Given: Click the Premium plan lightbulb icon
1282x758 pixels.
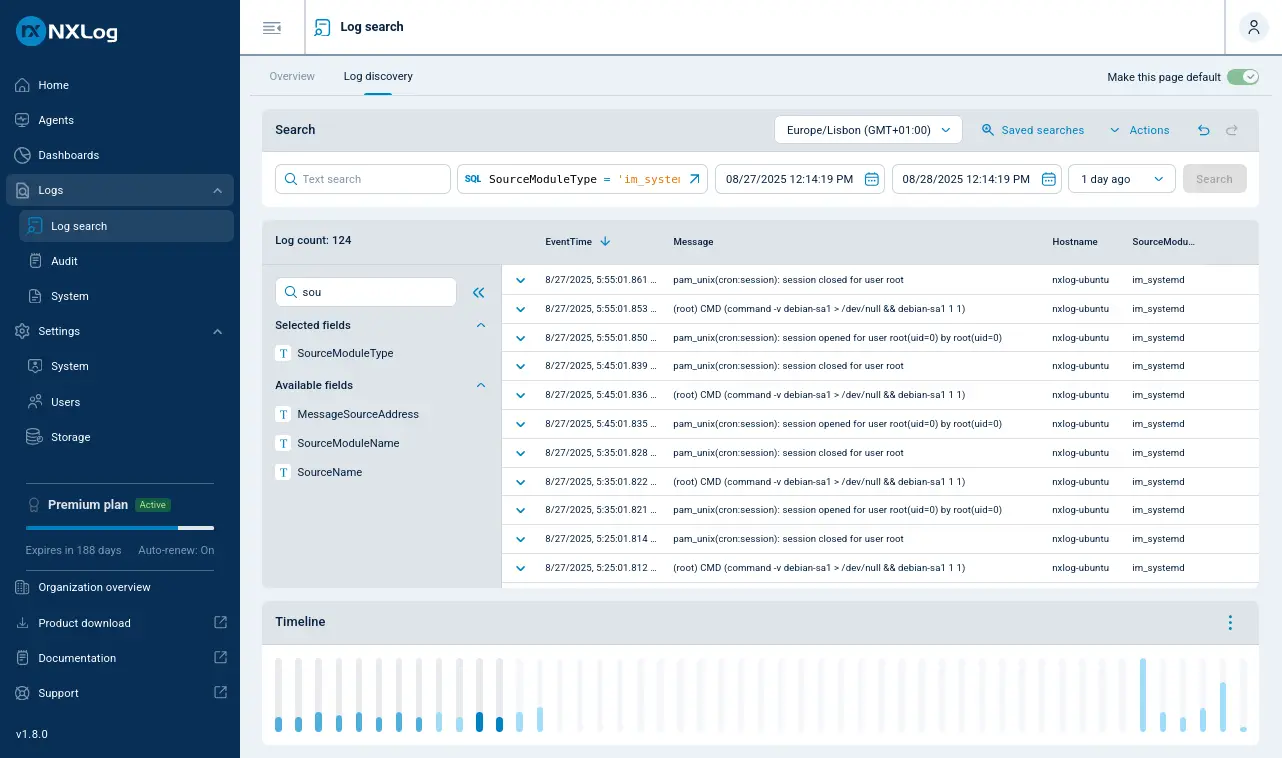Looking at the screenshot, I should [33, 505].
